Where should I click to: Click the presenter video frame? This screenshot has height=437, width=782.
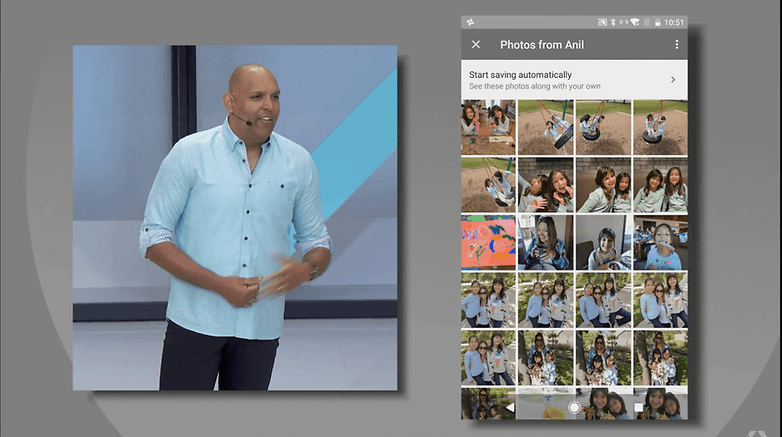235,218
